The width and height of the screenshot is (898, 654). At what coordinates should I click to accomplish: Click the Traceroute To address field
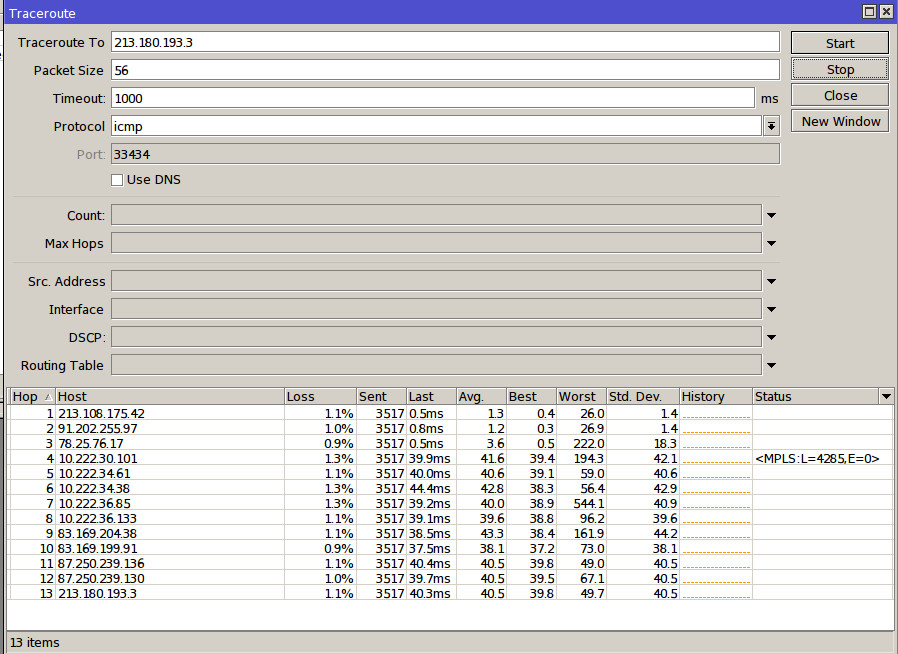click(444, 42)
